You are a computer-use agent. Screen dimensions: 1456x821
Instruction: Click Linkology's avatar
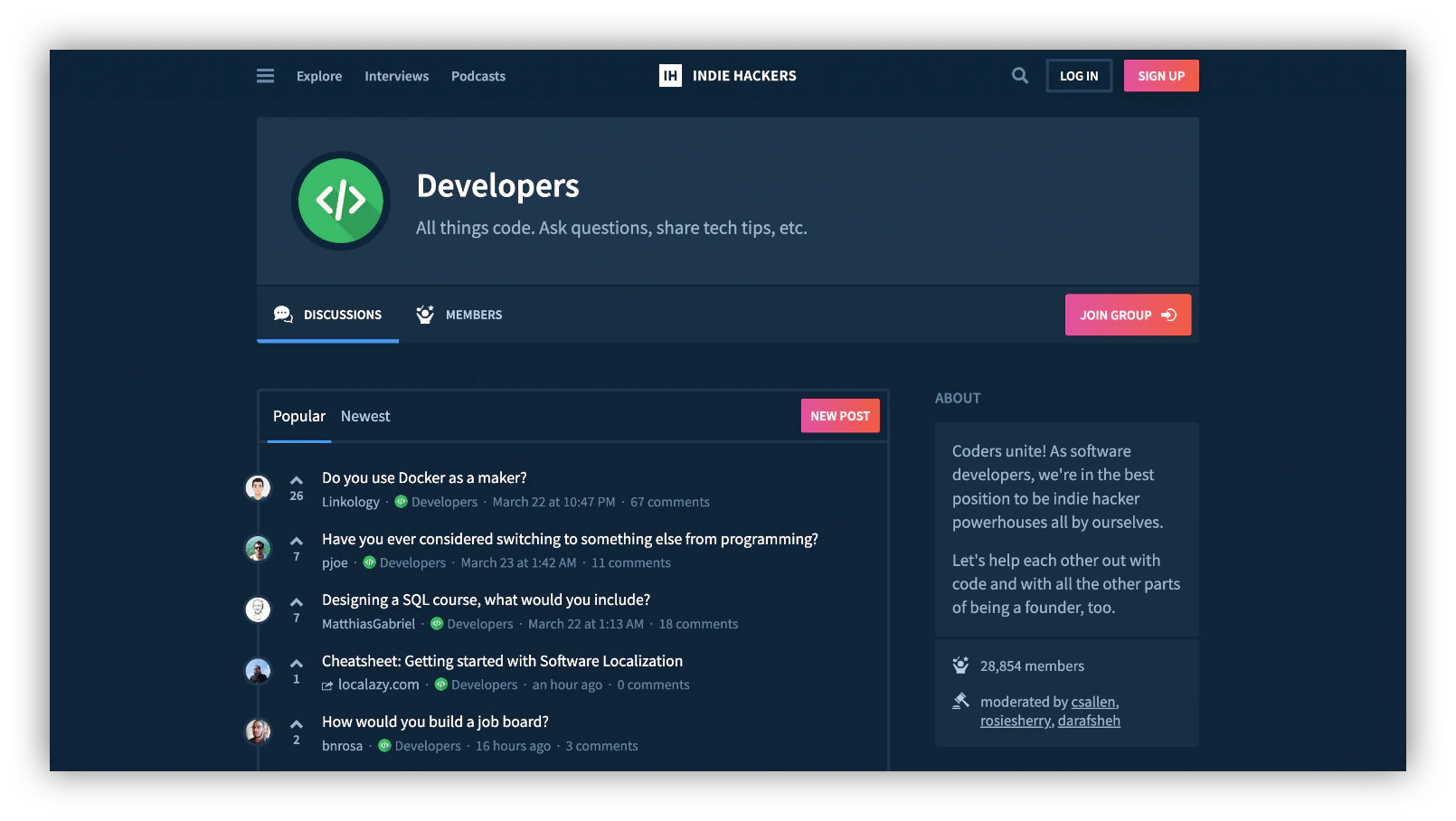pos(259,488)
